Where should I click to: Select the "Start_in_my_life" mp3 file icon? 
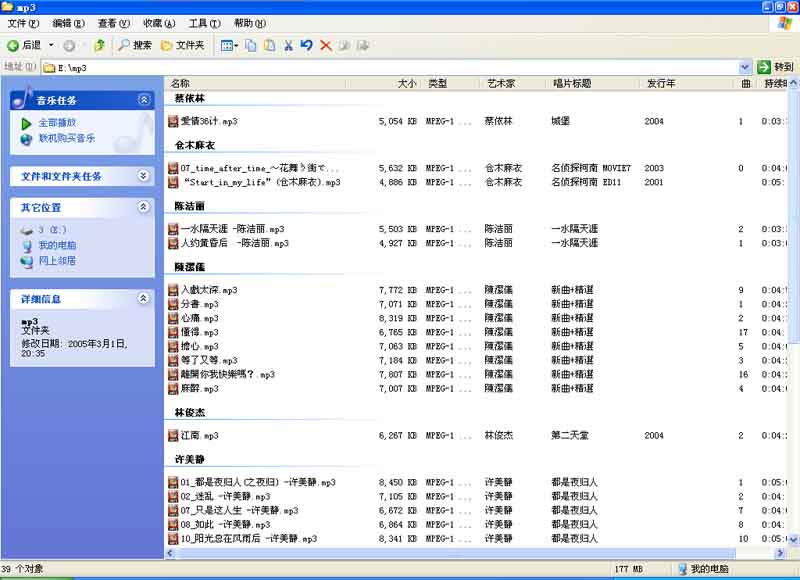(173, 182)
